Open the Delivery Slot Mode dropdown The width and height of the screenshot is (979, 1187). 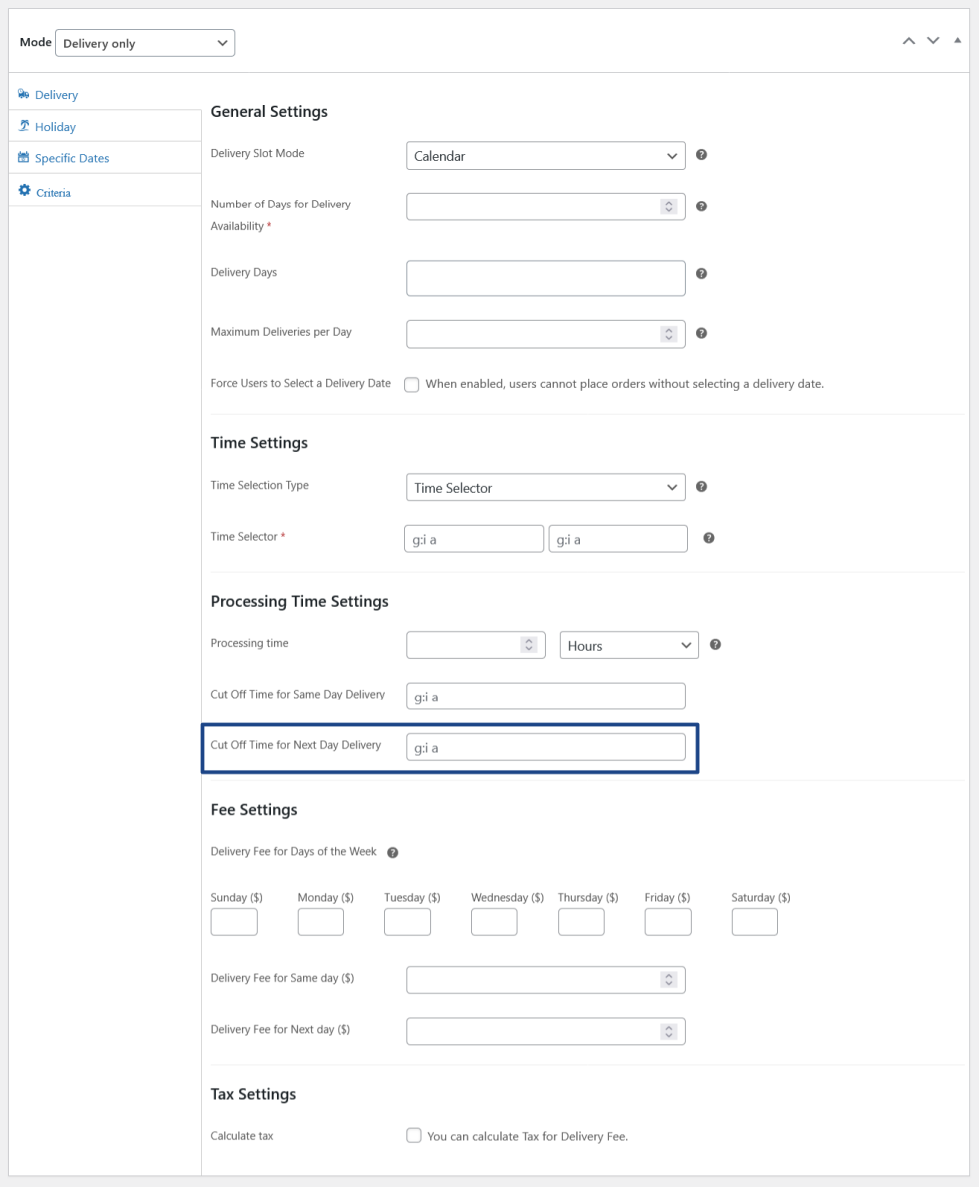coord(545,156)
